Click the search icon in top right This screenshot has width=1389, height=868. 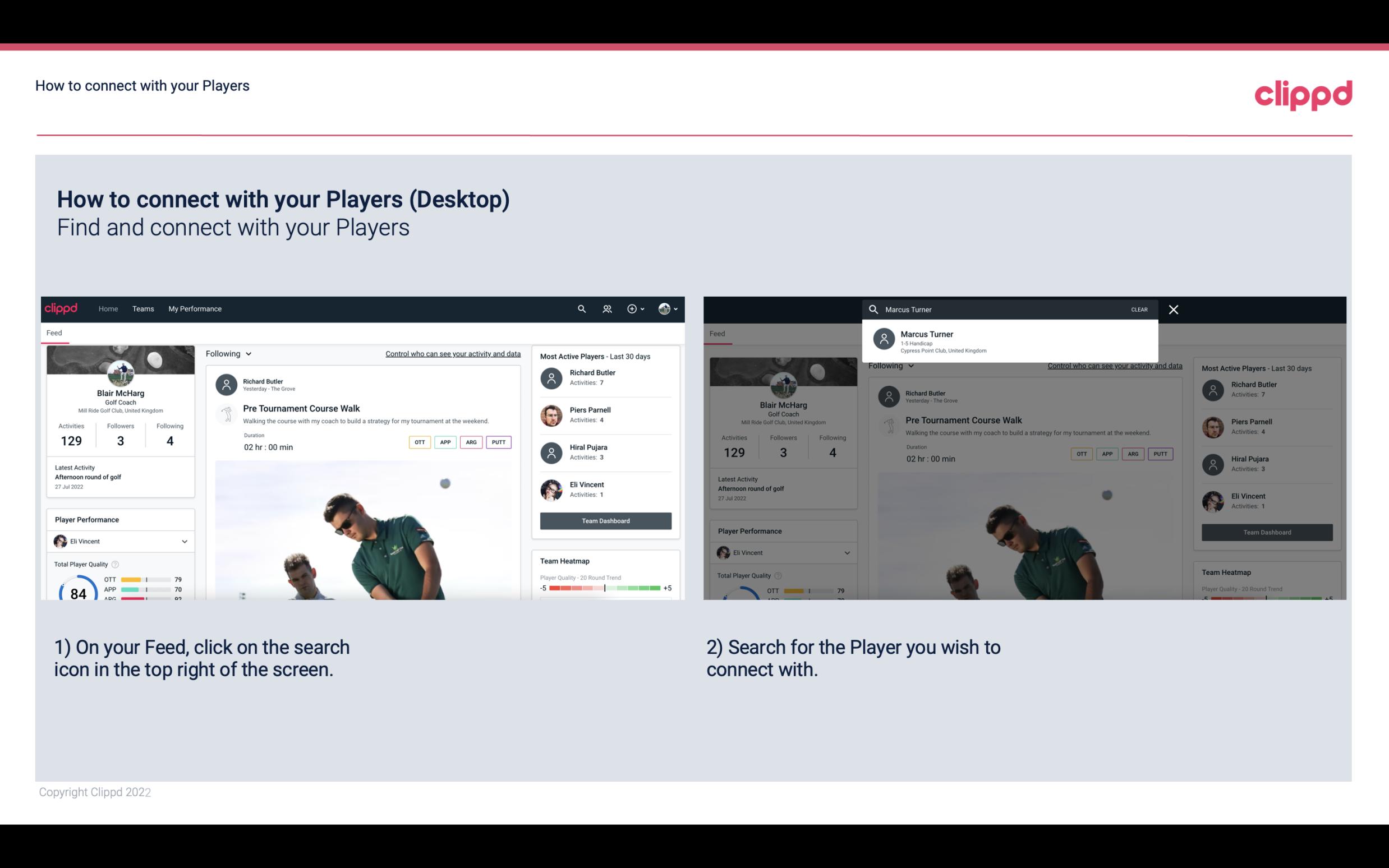pos(579,308)
